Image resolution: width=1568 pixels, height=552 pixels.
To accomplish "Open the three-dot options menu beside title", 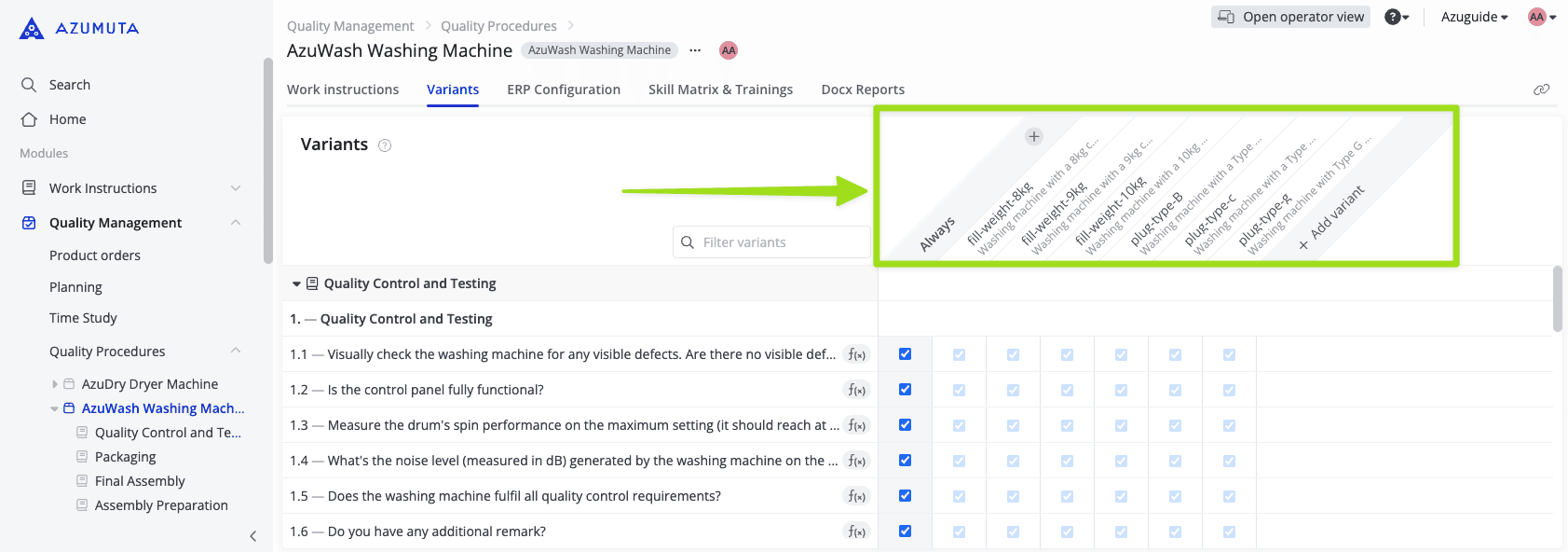I will point(695,50).
